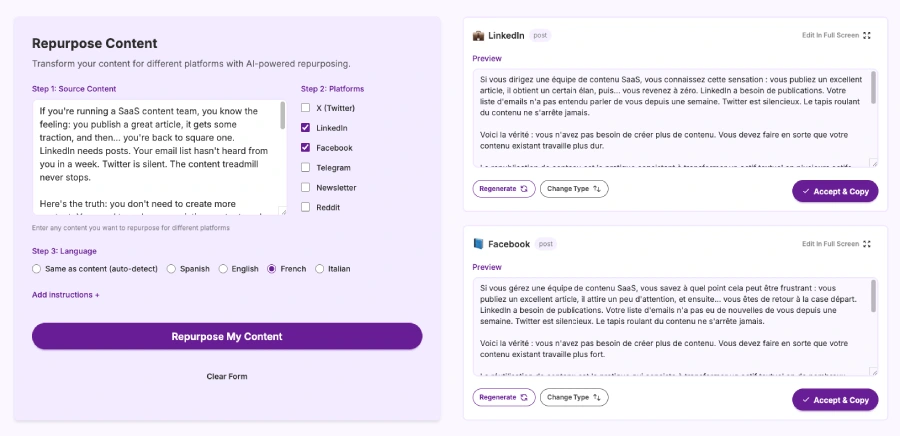Tick the Reddit platform checkbox

coord(306,208)
